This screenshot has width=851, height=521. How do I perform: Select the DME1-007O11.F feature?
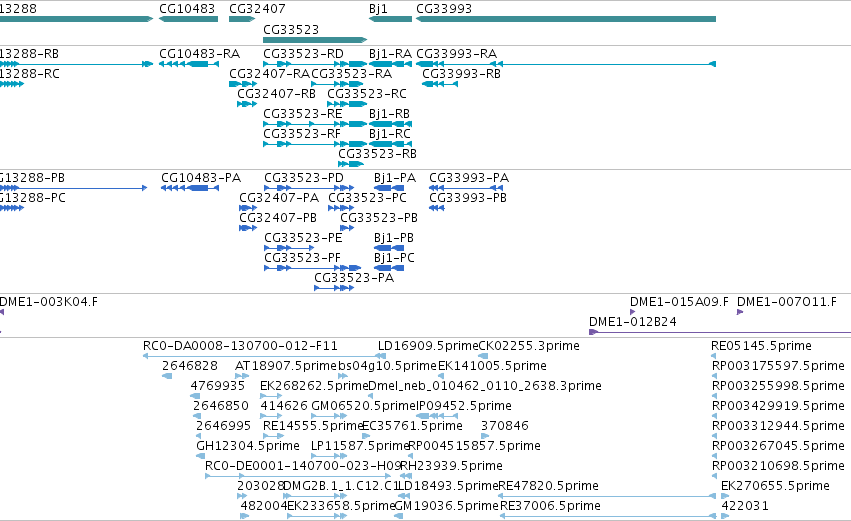click(740, 313)
